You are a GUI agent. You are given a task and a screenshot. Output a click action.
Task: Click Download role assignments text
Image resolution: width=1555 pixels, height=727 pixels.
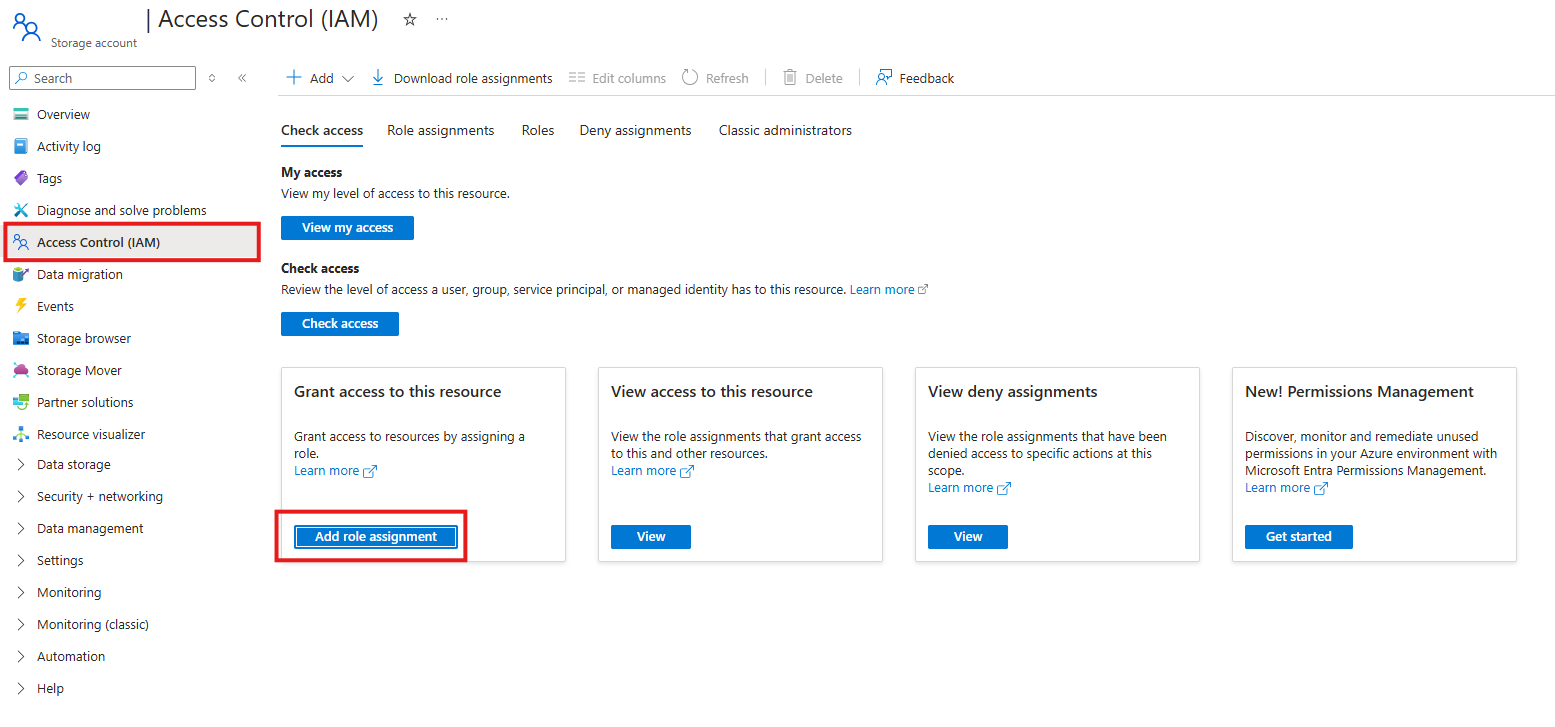[x=473, y=78]
